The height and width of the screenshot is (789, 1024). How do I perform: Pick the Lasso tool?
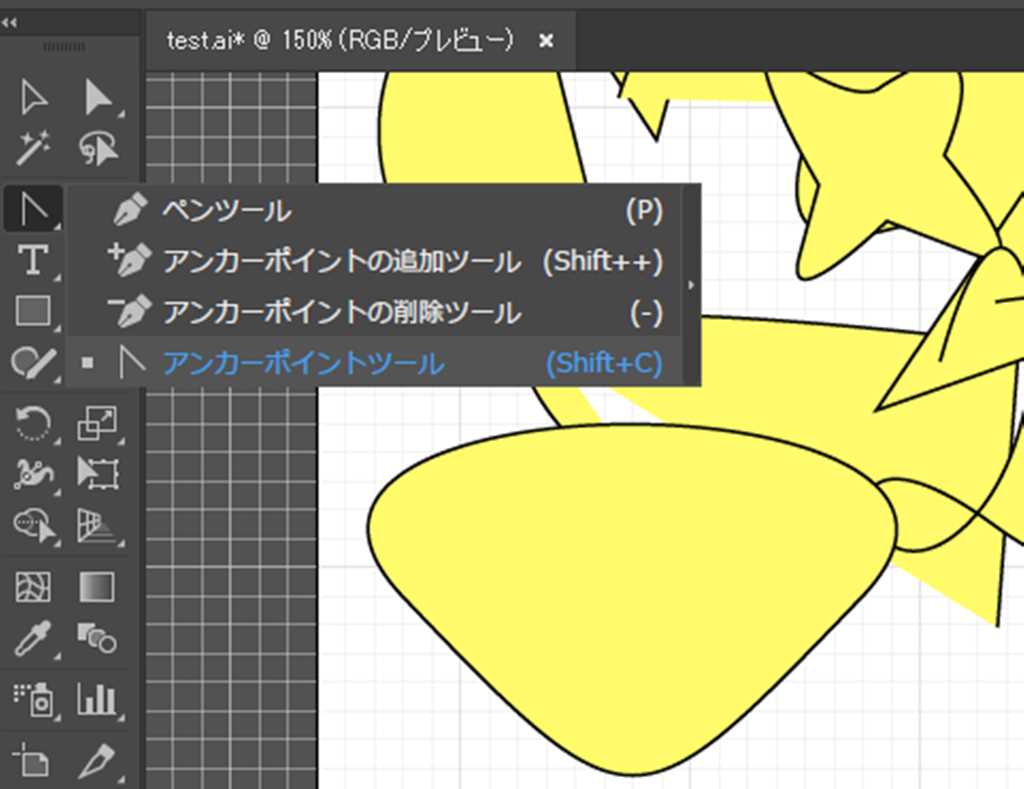point(97,150)
